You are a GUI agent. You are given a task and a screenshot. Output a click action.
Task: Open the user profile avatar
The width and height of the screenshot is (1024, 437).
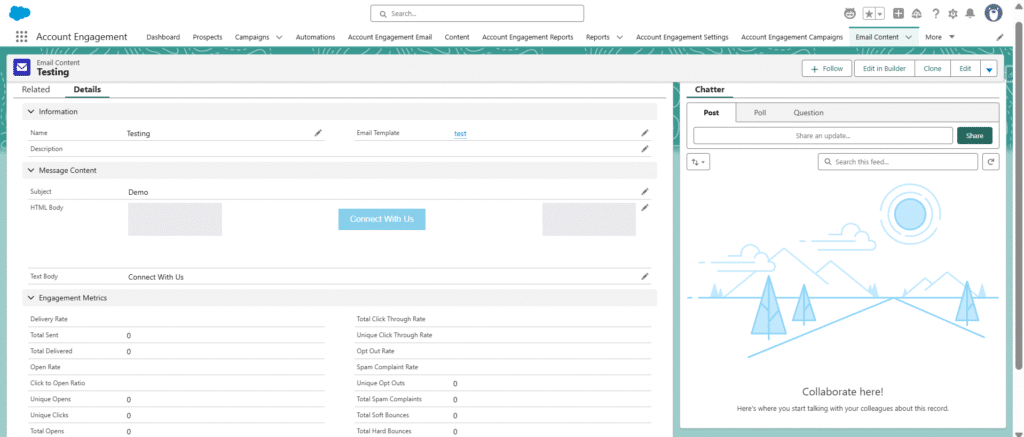pyautogui.click(x=993, y=13)
